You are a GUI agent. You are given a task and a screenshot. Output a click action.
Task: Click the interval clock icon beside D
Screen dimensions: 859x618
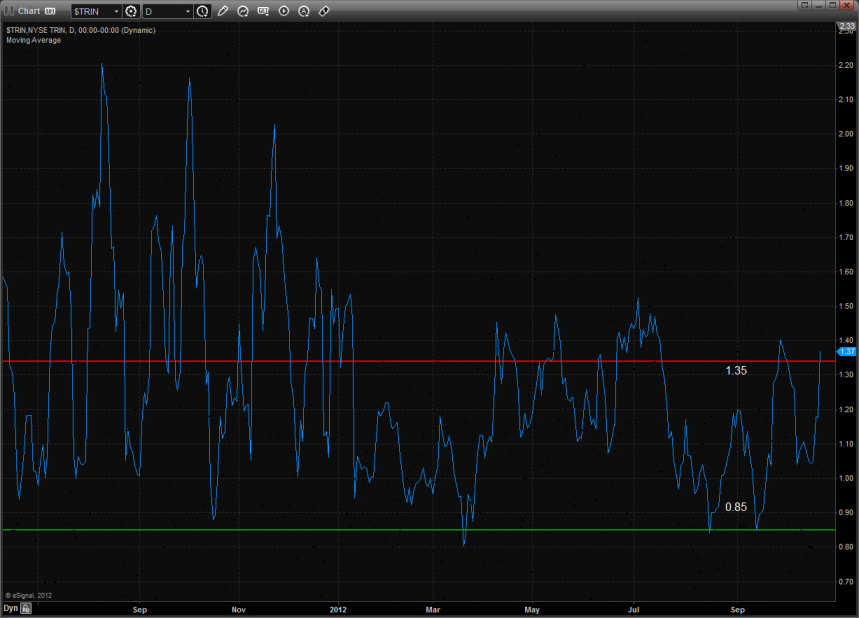coord(203,11)
